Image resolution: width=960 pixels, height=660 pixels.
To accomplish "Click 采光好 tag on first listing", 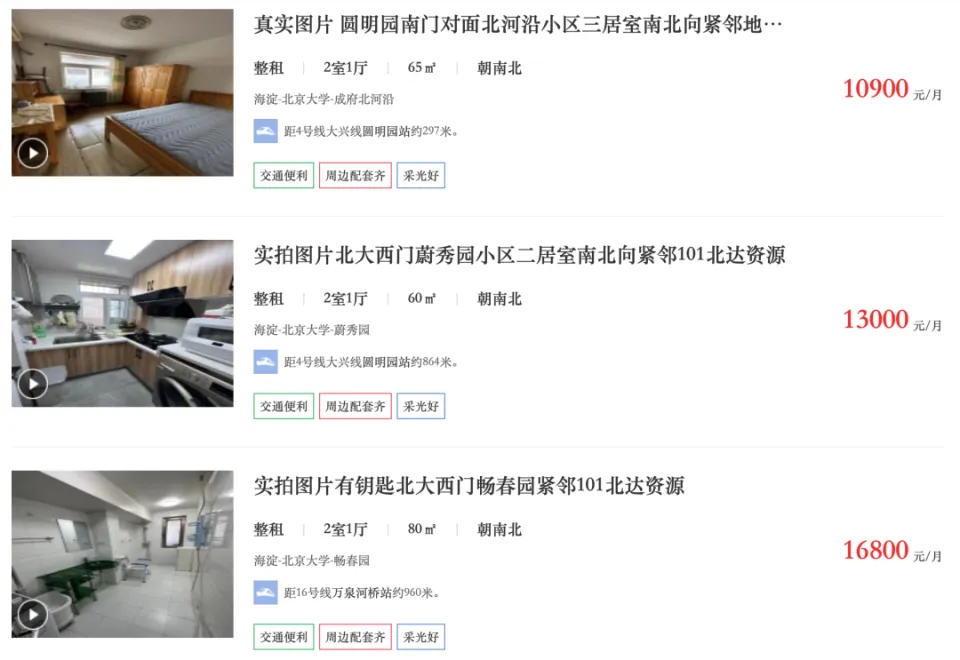I will tap(421, 176).
